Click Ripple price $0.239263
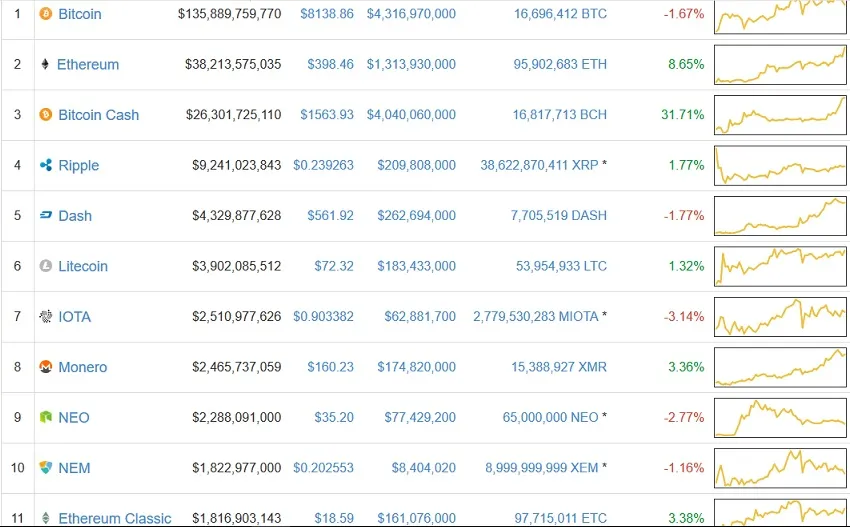The height and width of the screenshot is (527, 850). click(x=323, y=165)
